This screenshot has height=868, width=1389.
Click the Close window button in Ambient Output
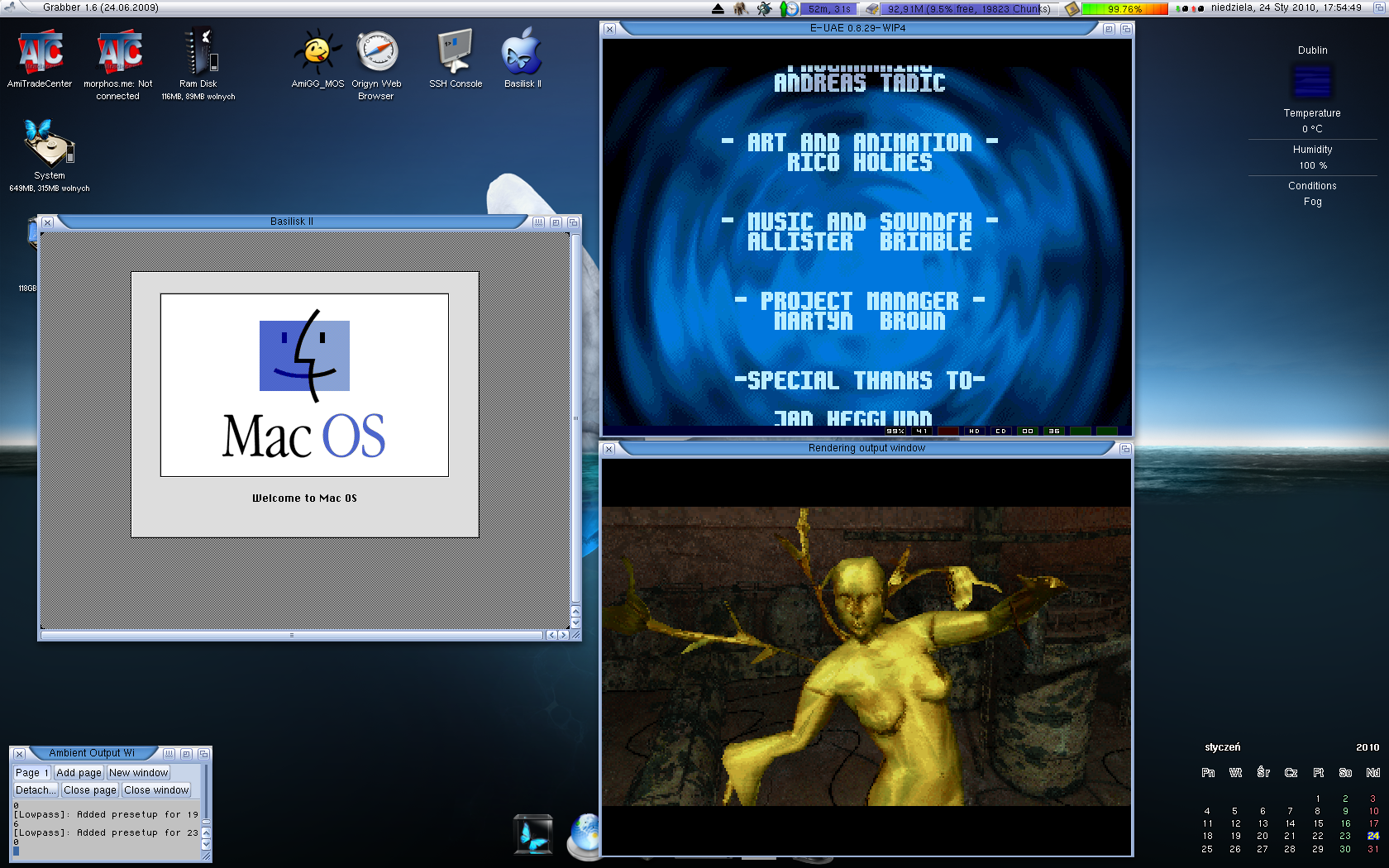[156, 790]
